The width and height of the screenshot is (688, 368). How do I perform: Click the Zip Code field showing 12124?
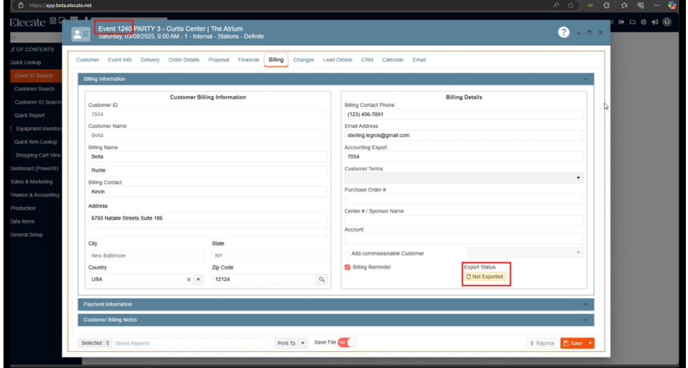264,279
